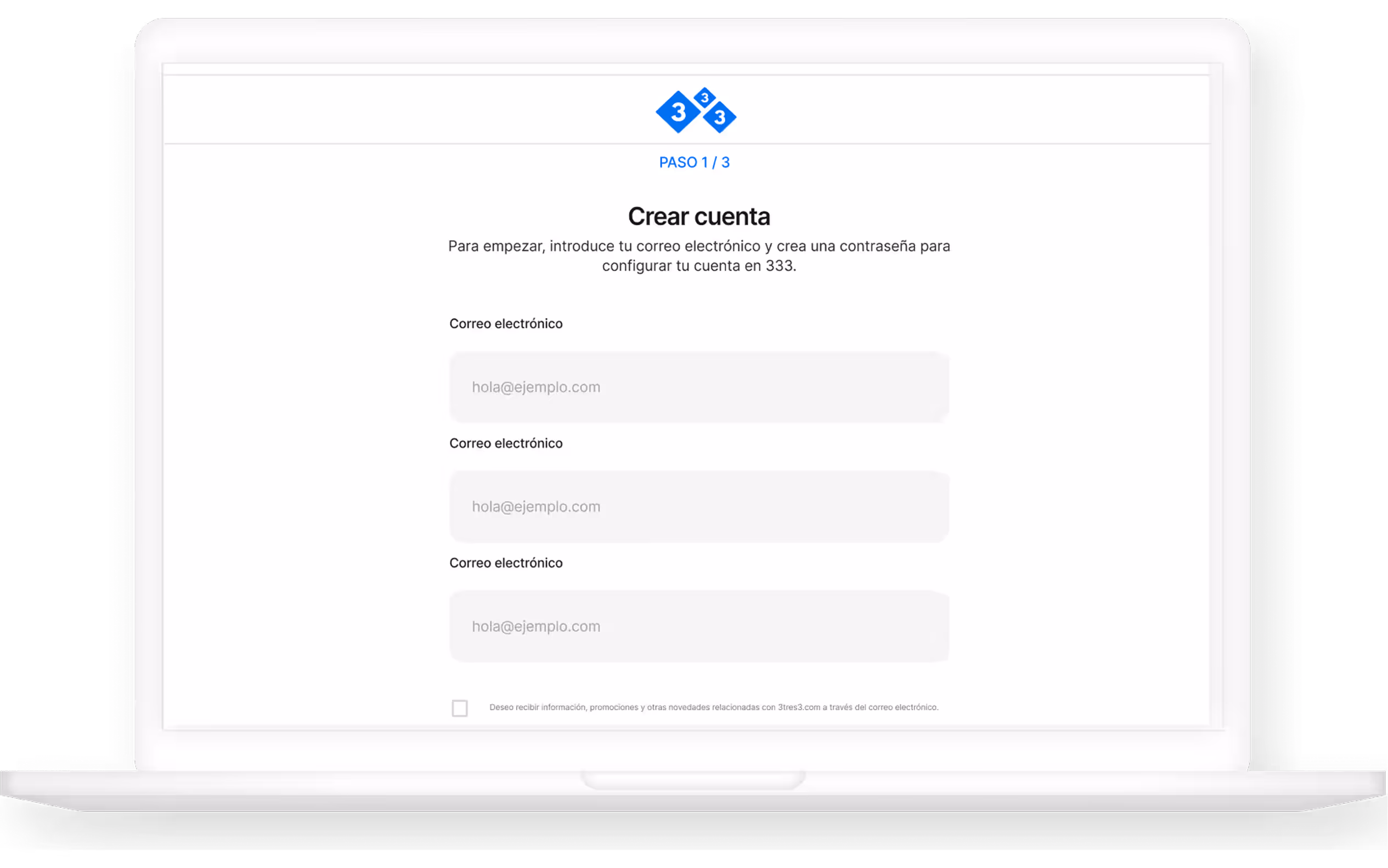This screenshot has width=1388, height=868.
Task: Click the '333' text ending the intro sentence
Action: 779,266
